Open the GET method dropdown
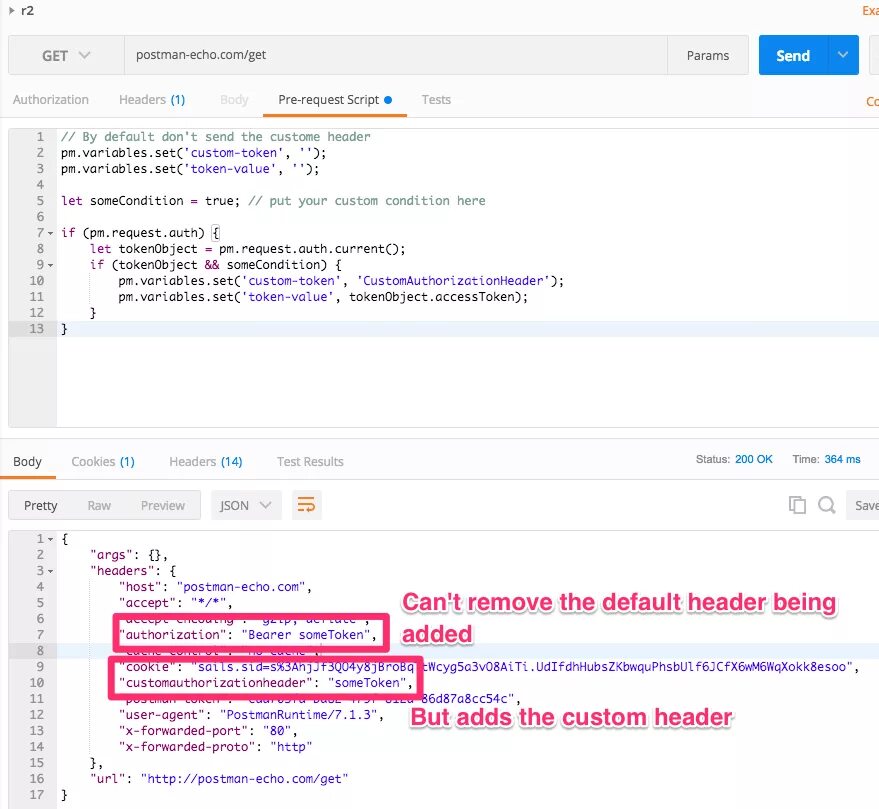The image size is (879, 809). click(x=66, y=55)
